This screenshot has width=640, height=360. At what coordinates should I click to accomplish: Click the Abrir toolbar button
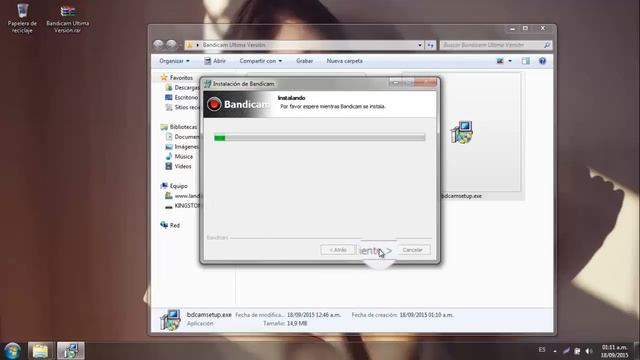(215, 61)
